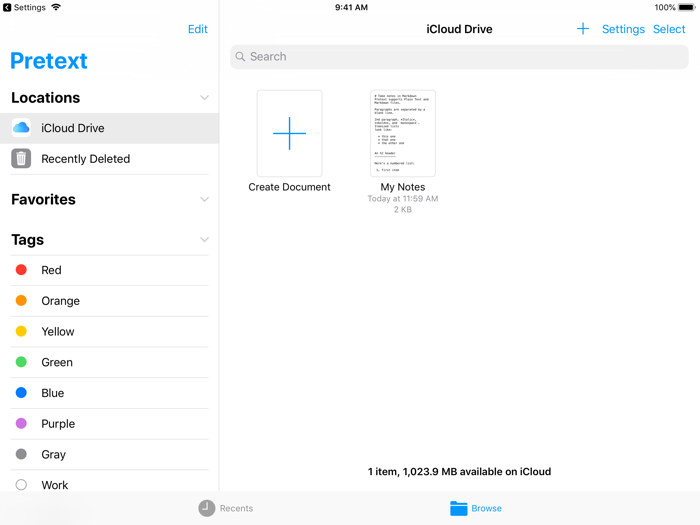Tap the plus icon in the top bar
Screen dimensions: 700x525
point(583,29)
